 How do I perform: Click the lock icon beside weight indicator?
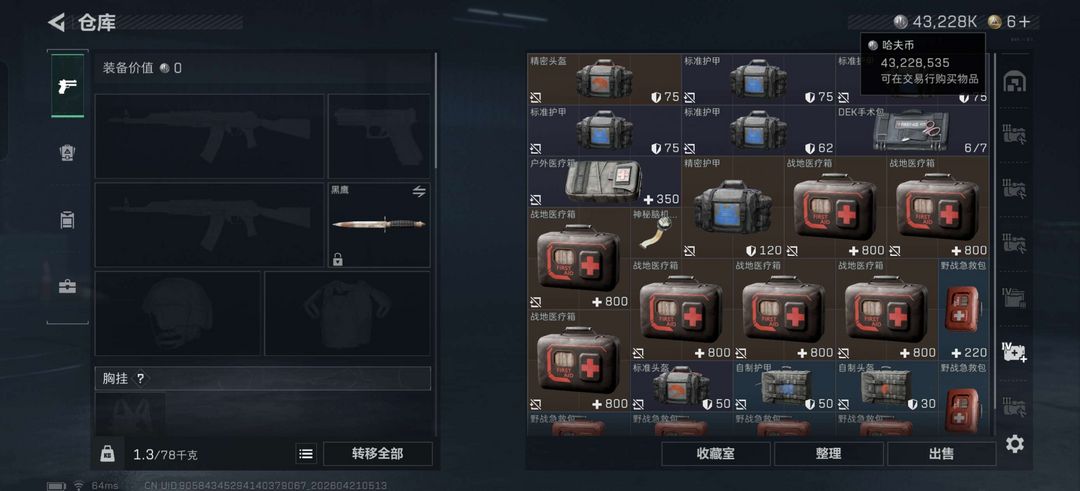pyautogui.click(x=107, y=453)
